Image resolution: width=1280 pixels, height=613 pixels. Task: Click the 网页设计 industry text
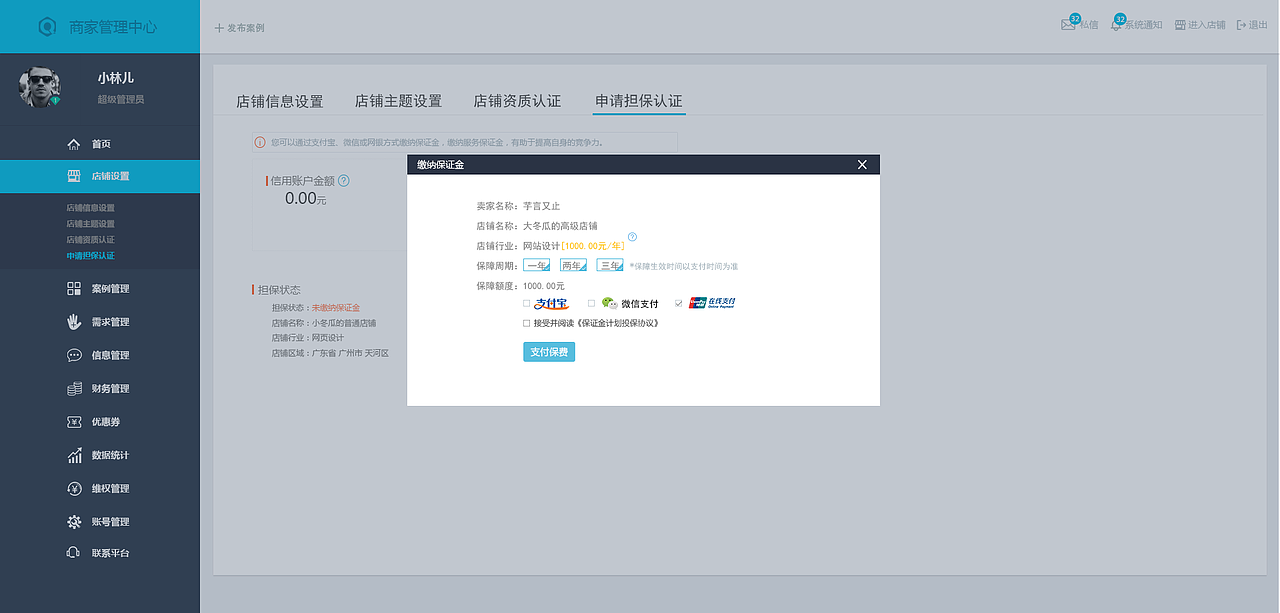[x=328, y=338]
